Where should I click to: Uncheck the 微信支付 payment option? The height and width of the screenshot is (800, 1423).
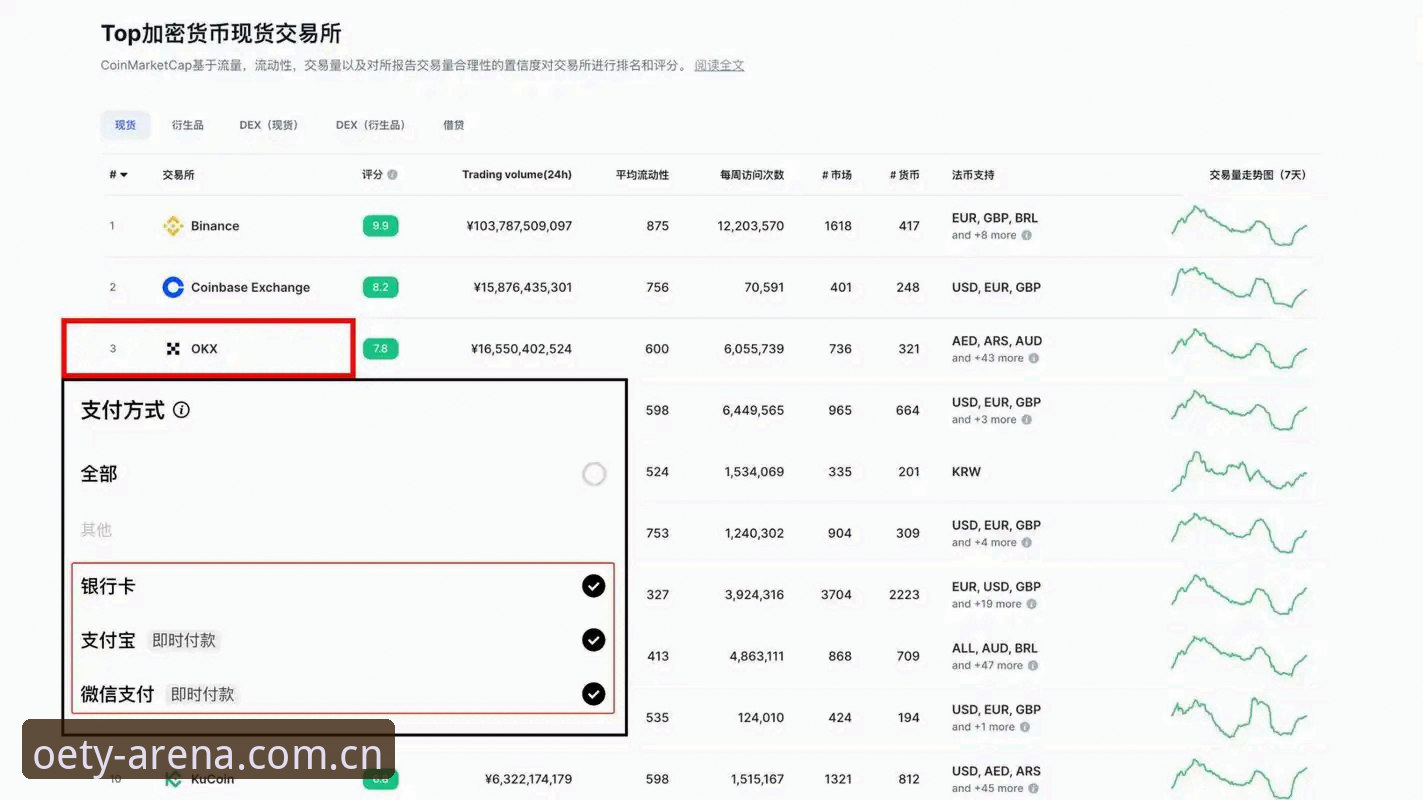coord(594,693)
